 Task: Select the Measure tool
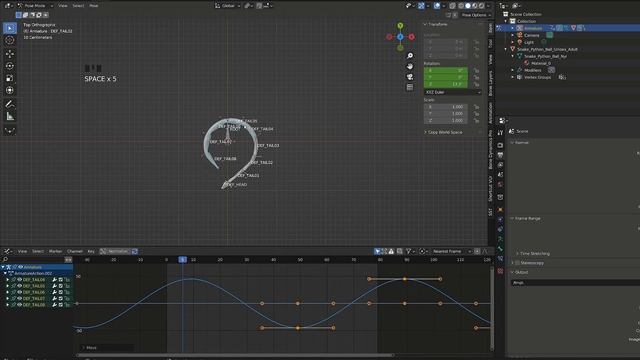pos(10,117)
